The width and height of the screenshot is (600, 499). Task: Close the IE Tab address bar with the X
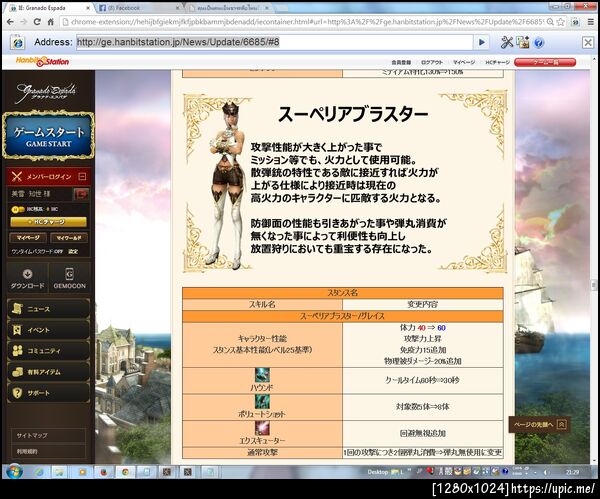tap(588, 42)
